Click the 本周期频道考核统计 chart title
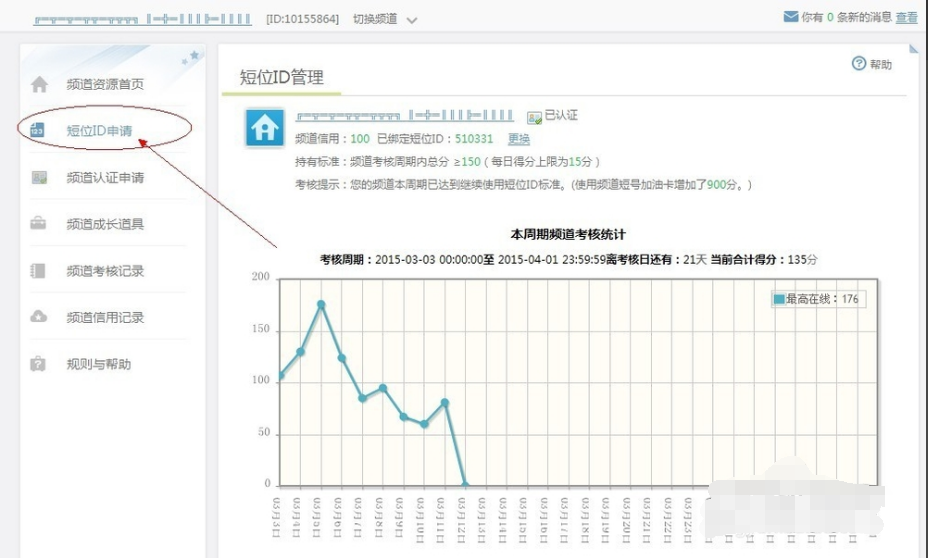The width and height of the screenshot is (928, 558). click(568, 235)
